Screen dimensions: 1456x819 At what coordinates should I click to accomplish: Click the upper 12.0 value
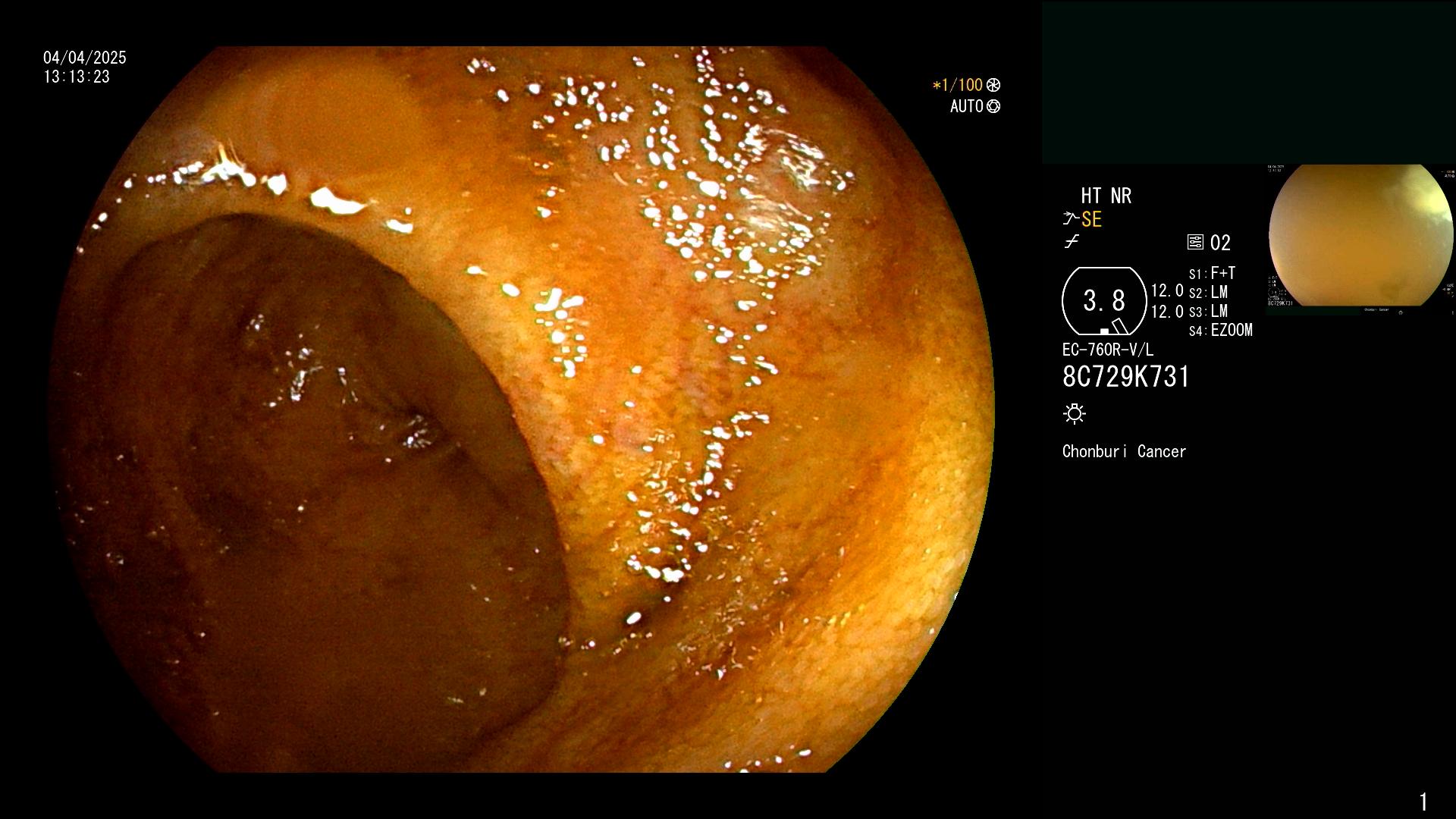[1167, 290]
